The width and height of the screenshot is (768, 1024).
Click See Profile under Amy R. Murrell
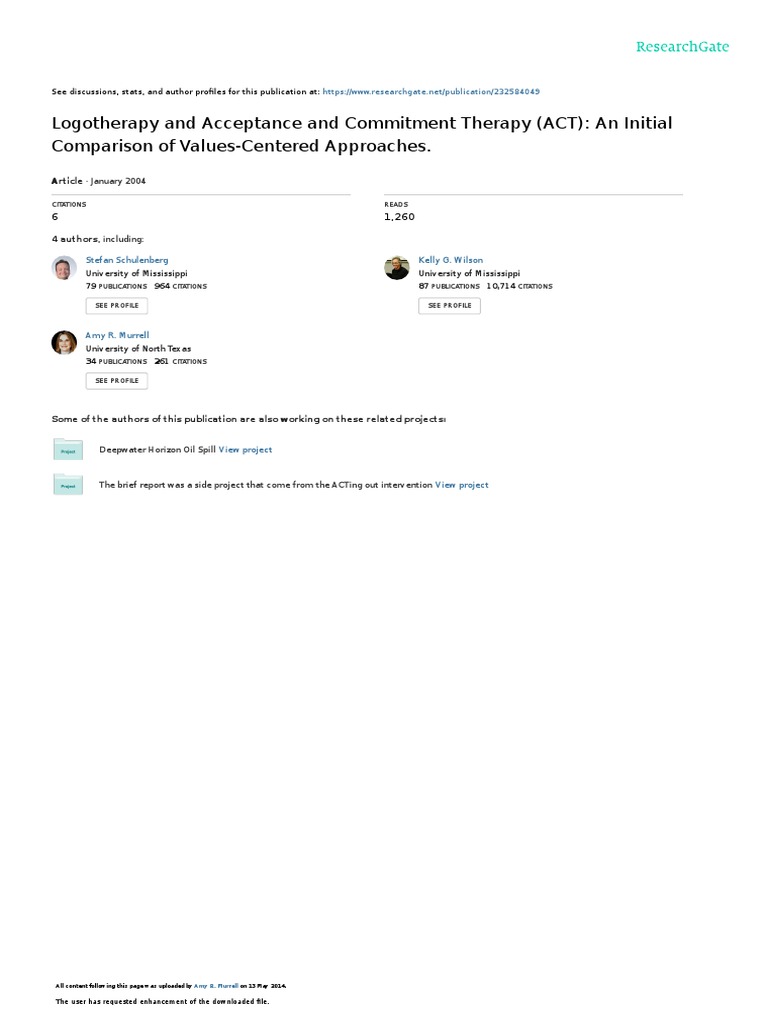coord(117,380)
